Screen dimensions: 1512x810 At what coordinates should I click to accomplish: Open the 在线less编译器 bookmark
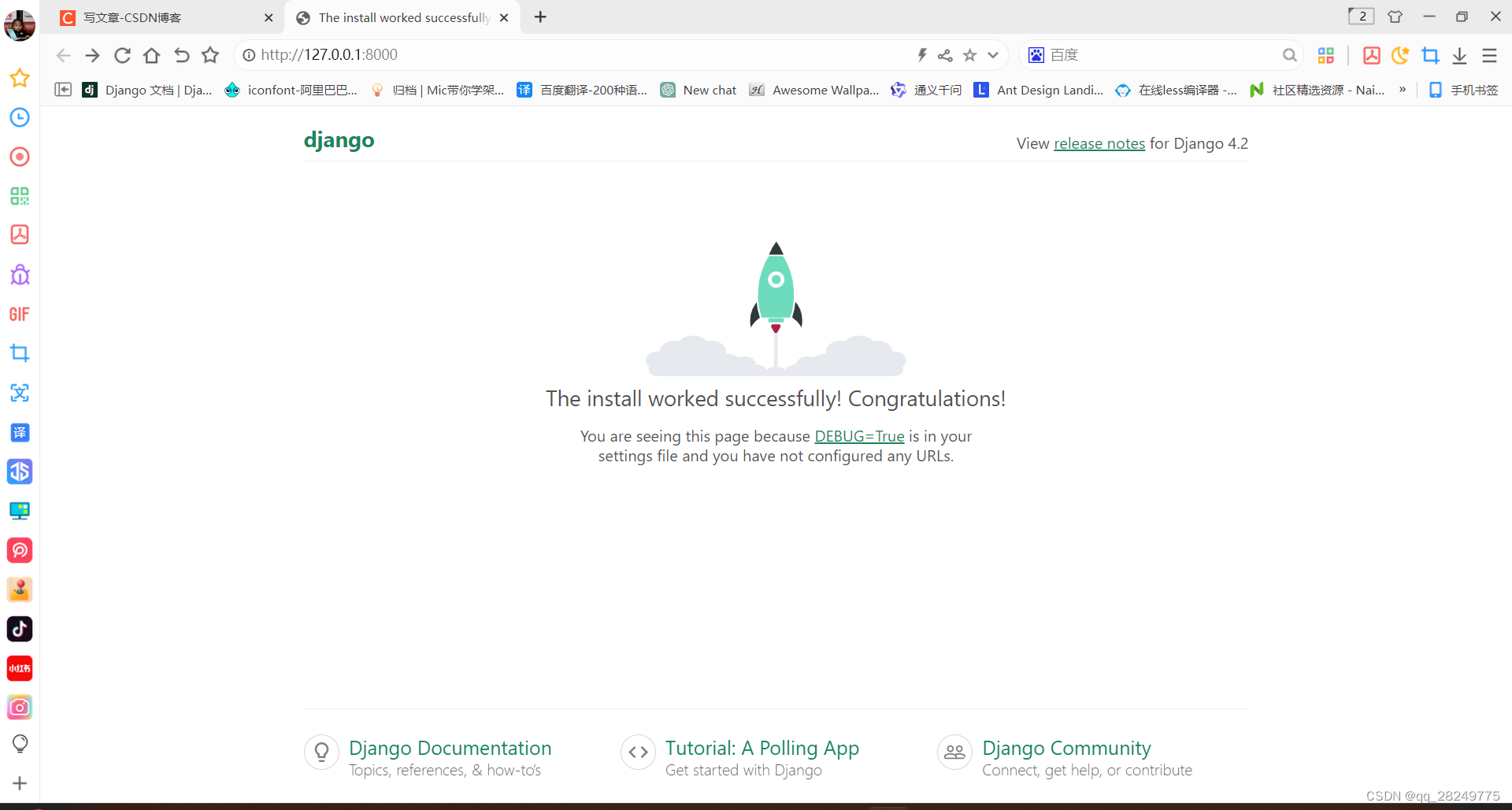(x=1177, y=90)
